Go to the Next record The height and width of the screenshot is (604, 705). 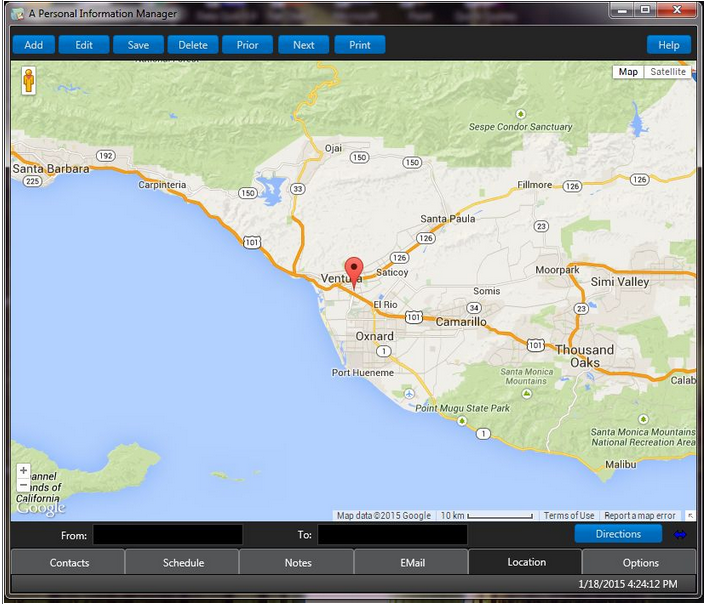click(303, 45)
